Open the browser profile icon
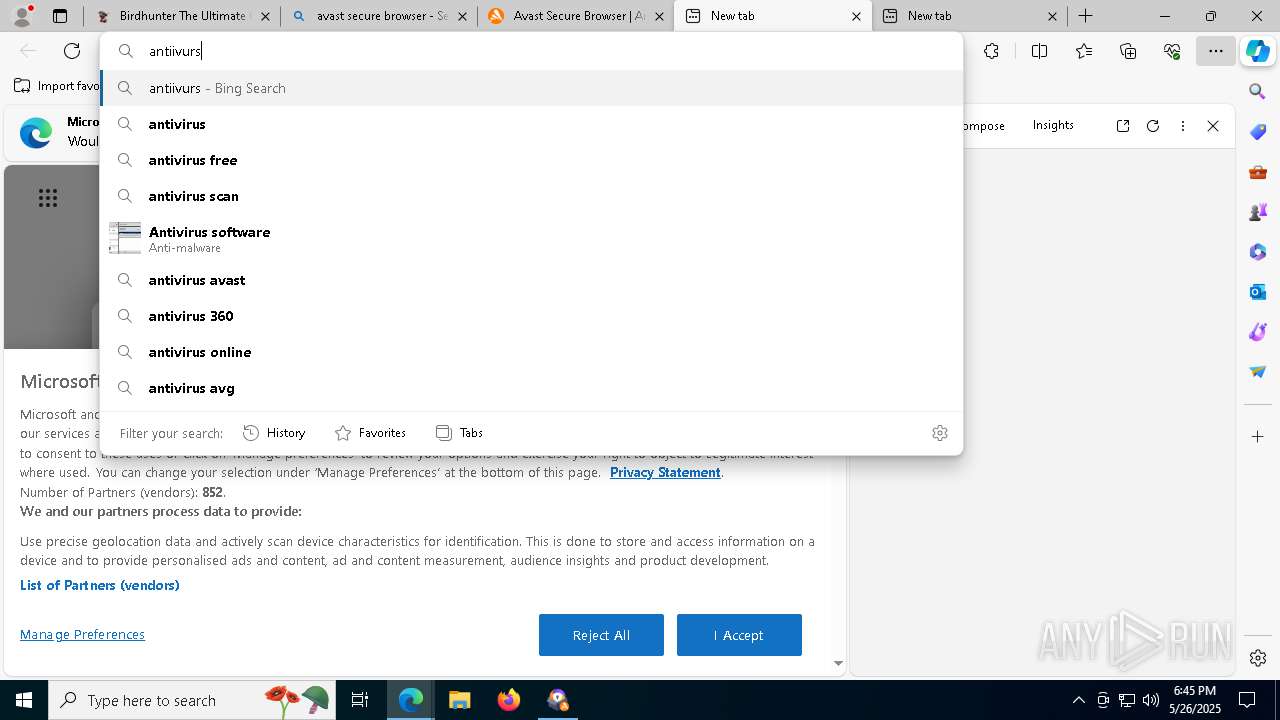The height and width of the screenshot is (720, 1280). 22,16
